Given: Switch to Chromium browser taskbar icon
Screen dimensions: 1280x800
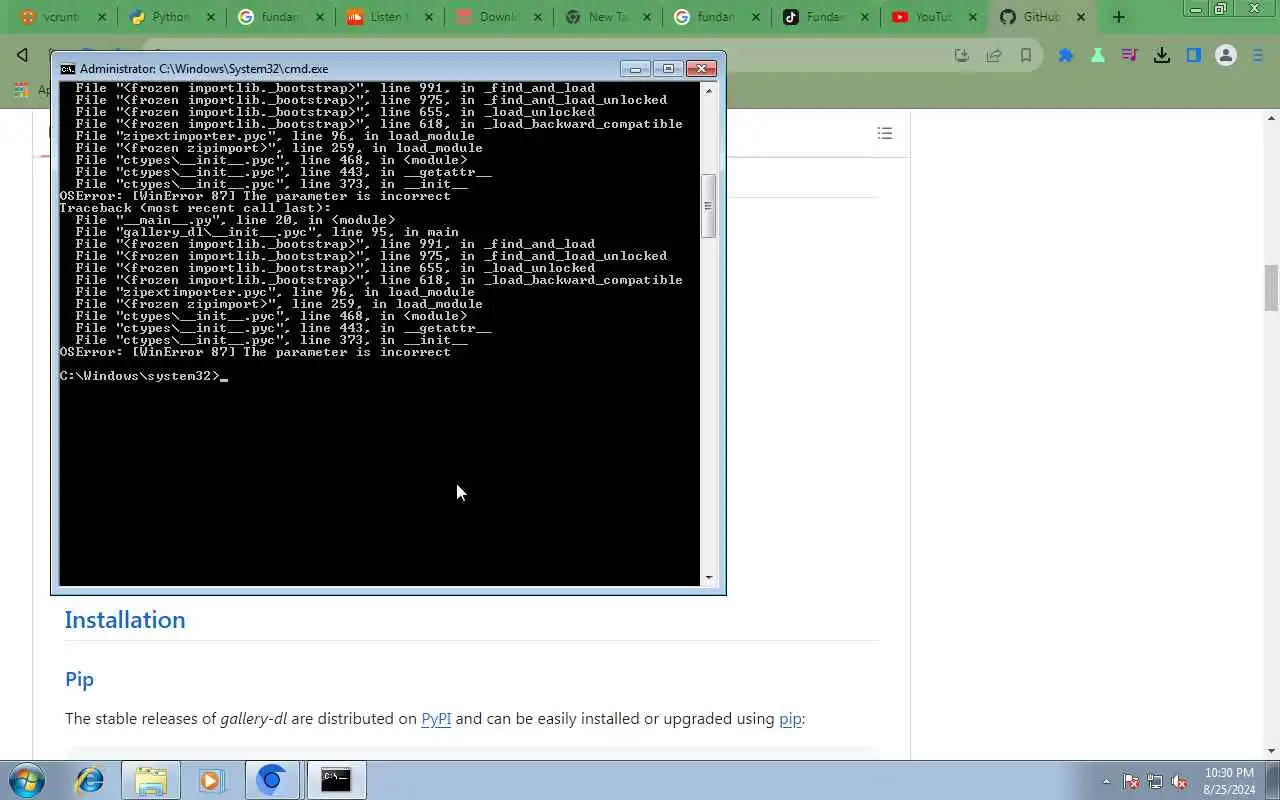Looking at the screenshot, I should (x=271, y=780).
